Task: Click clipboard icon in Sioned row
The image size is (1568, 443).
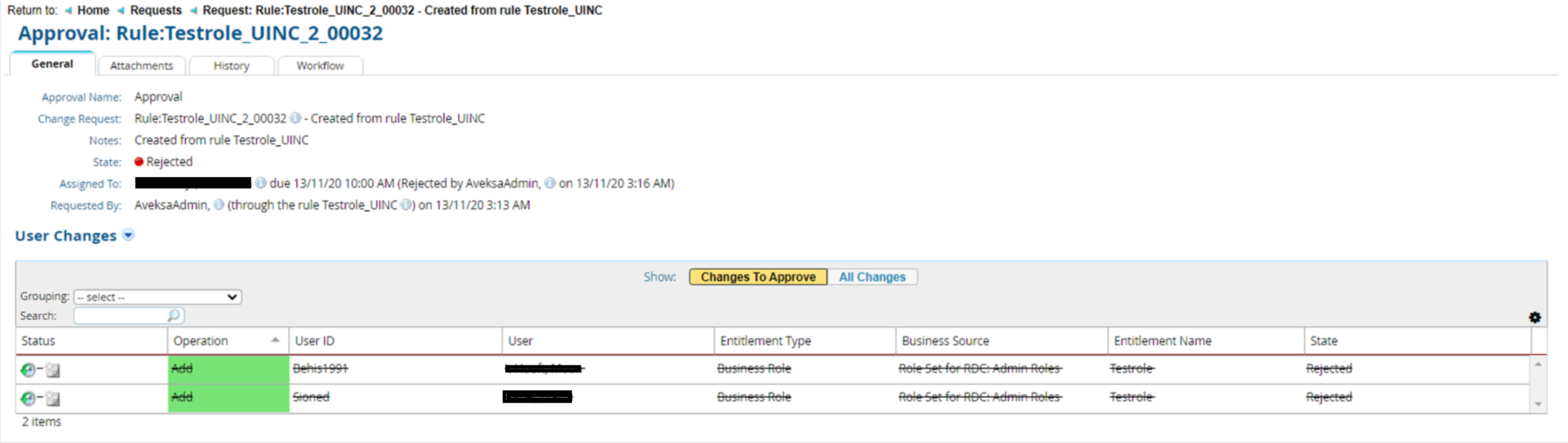Action: click(53, 399)
